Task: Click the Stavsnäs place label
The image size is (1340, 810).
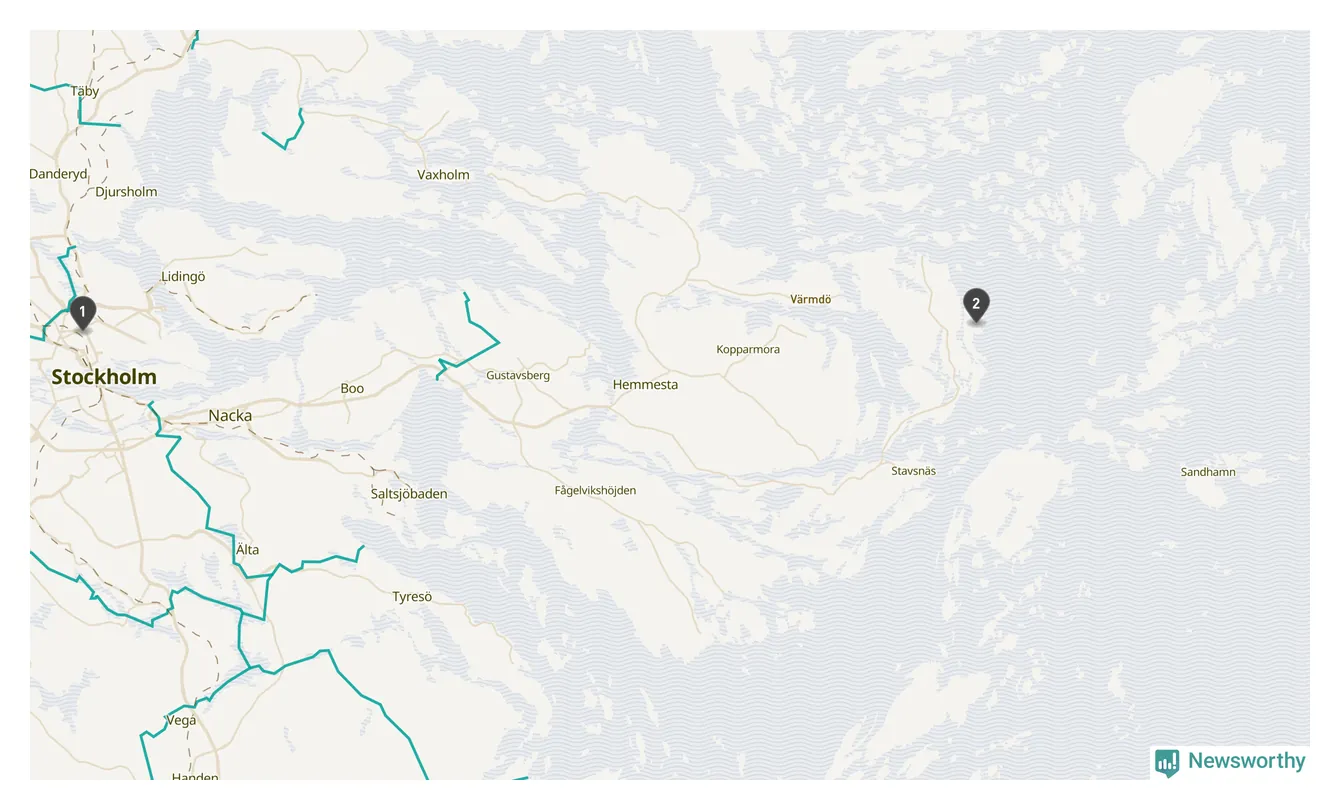Action: tap(914, 470)
